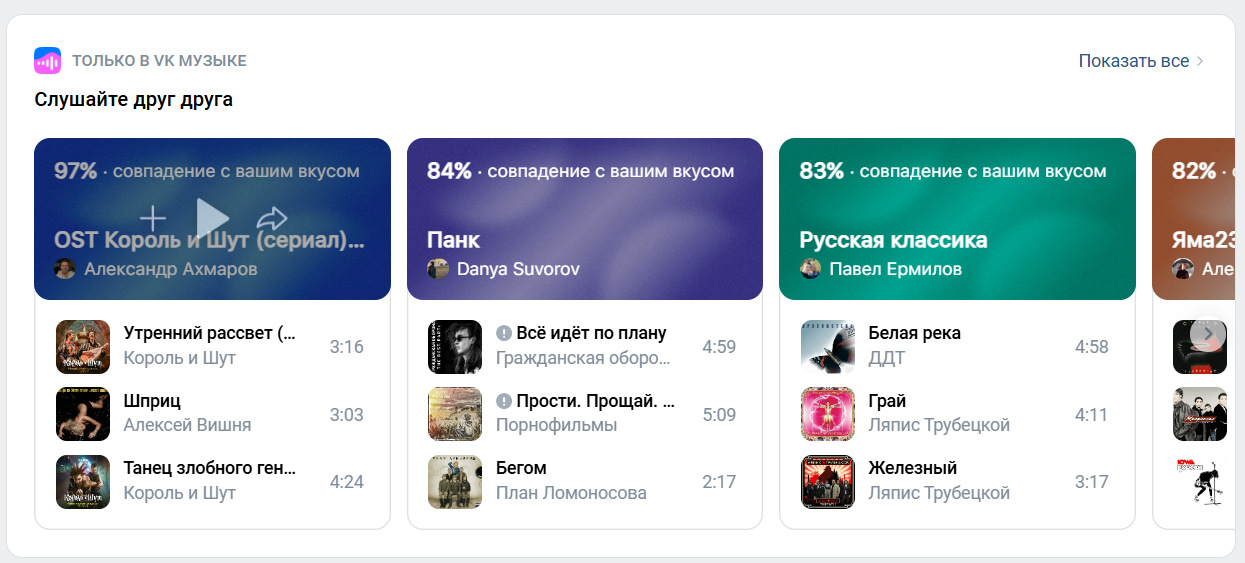
Task: Play the OST Король и Шут playlist
Action: (211, 218)
